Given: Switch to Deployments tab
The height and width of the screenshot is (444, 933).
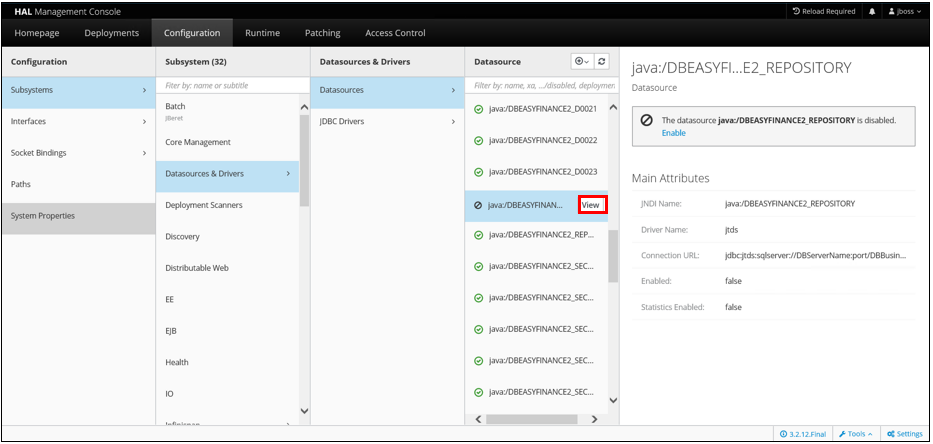Looking at the screenshot, I should click(x=112, y=33).
